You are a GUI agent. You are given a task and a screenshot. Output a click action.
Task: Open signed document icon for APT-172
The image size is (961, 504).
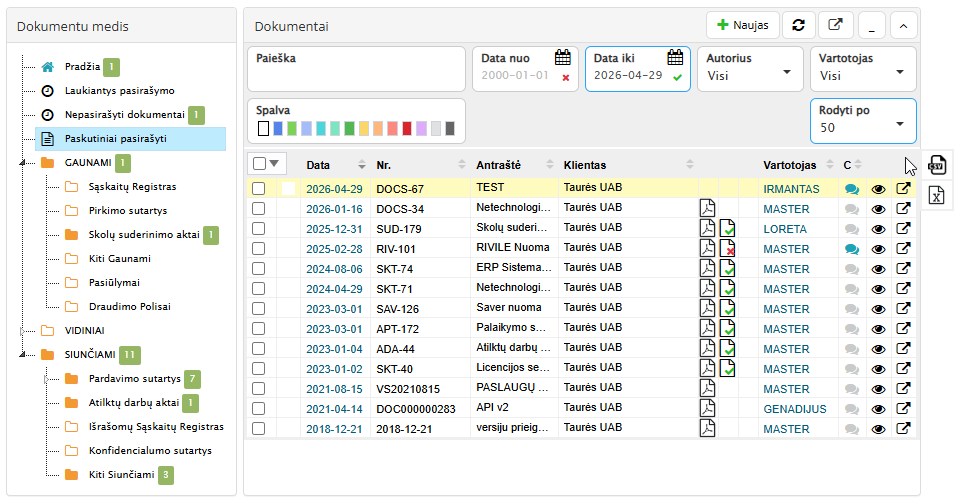[x=727, y=328]
